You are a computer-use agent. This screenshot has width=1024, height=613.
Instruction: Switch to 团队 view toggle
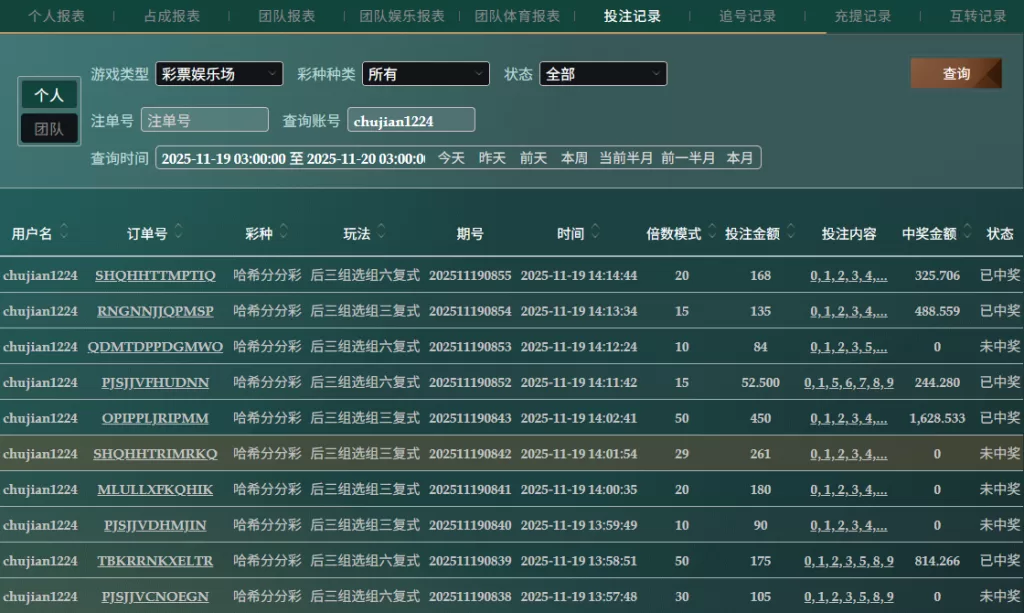[x=49, y=129]
